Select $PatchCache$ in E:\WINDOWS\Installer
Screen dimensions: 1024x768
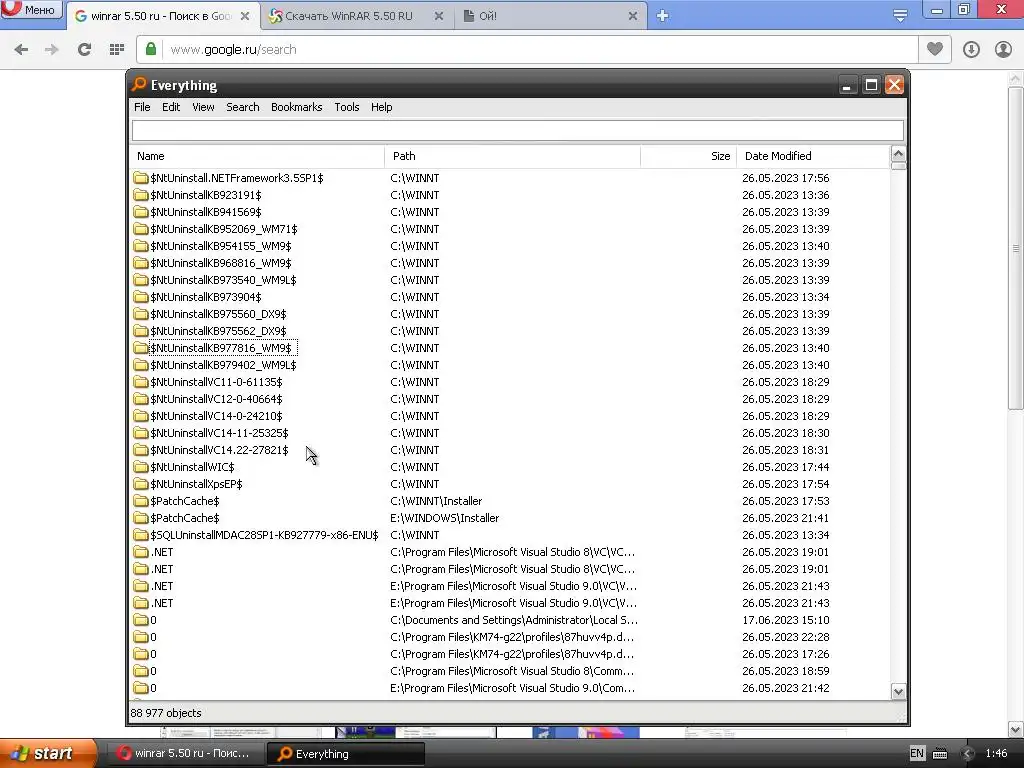tap(185, 518)
